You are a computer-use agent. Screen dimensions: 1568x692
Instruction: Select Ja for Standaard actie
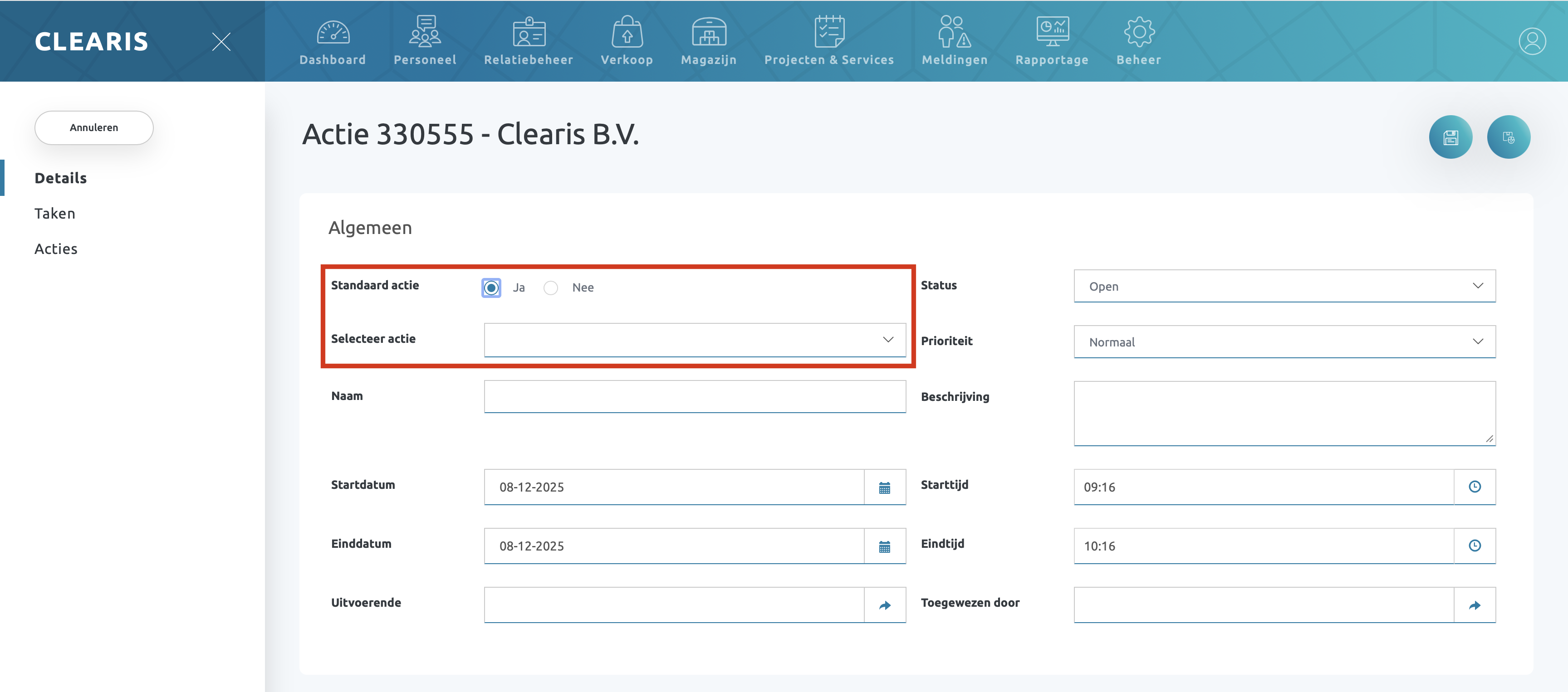(491, 288)
